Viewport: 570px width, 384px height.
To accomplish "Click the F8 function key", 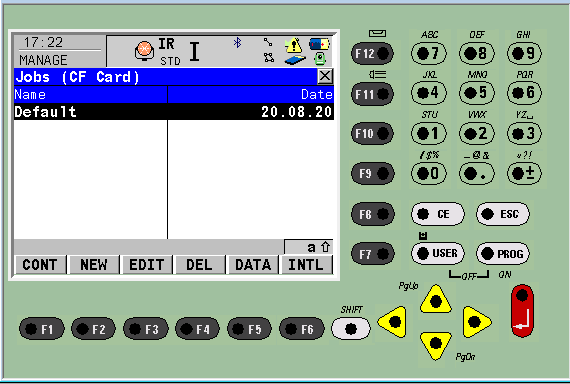I will click(373, 214).
